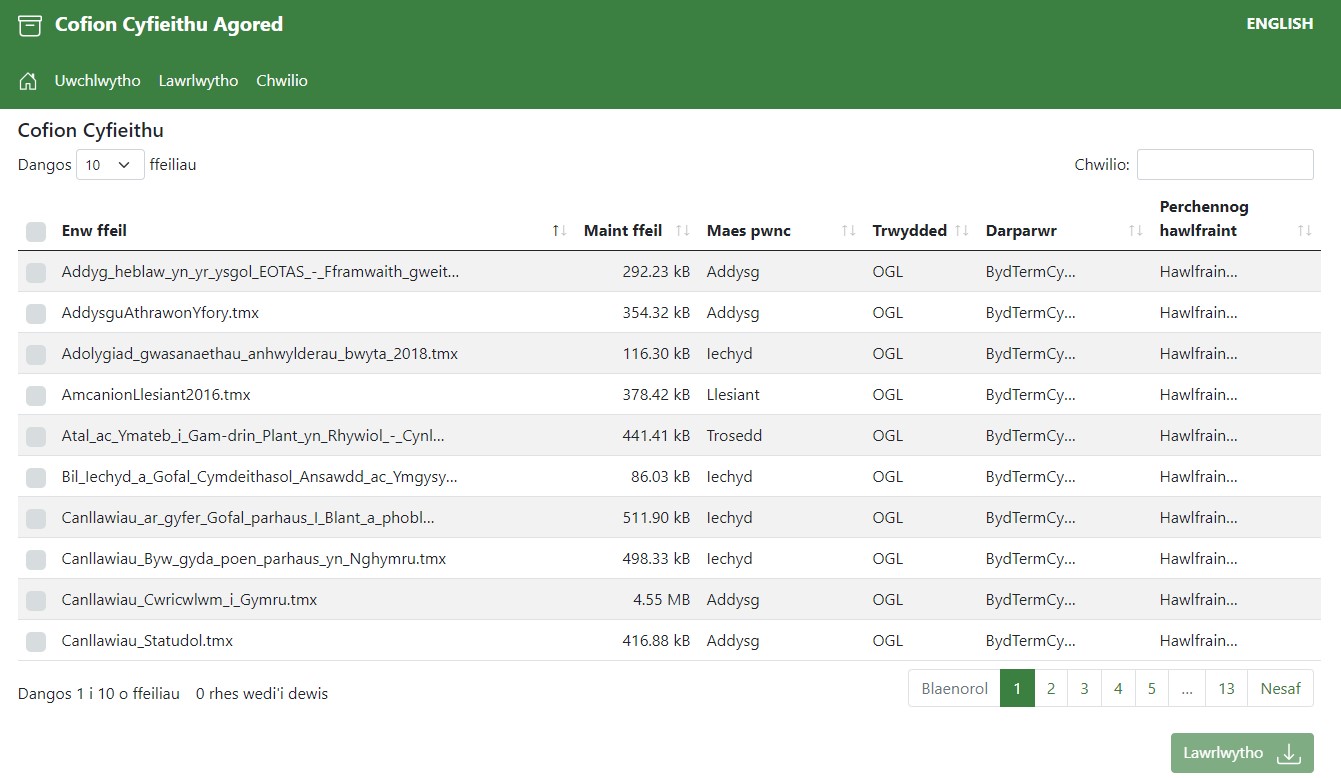1341x778 pixels.
Task: Open the Dangos entries-per-page dropdown
Action: [110, 165]
